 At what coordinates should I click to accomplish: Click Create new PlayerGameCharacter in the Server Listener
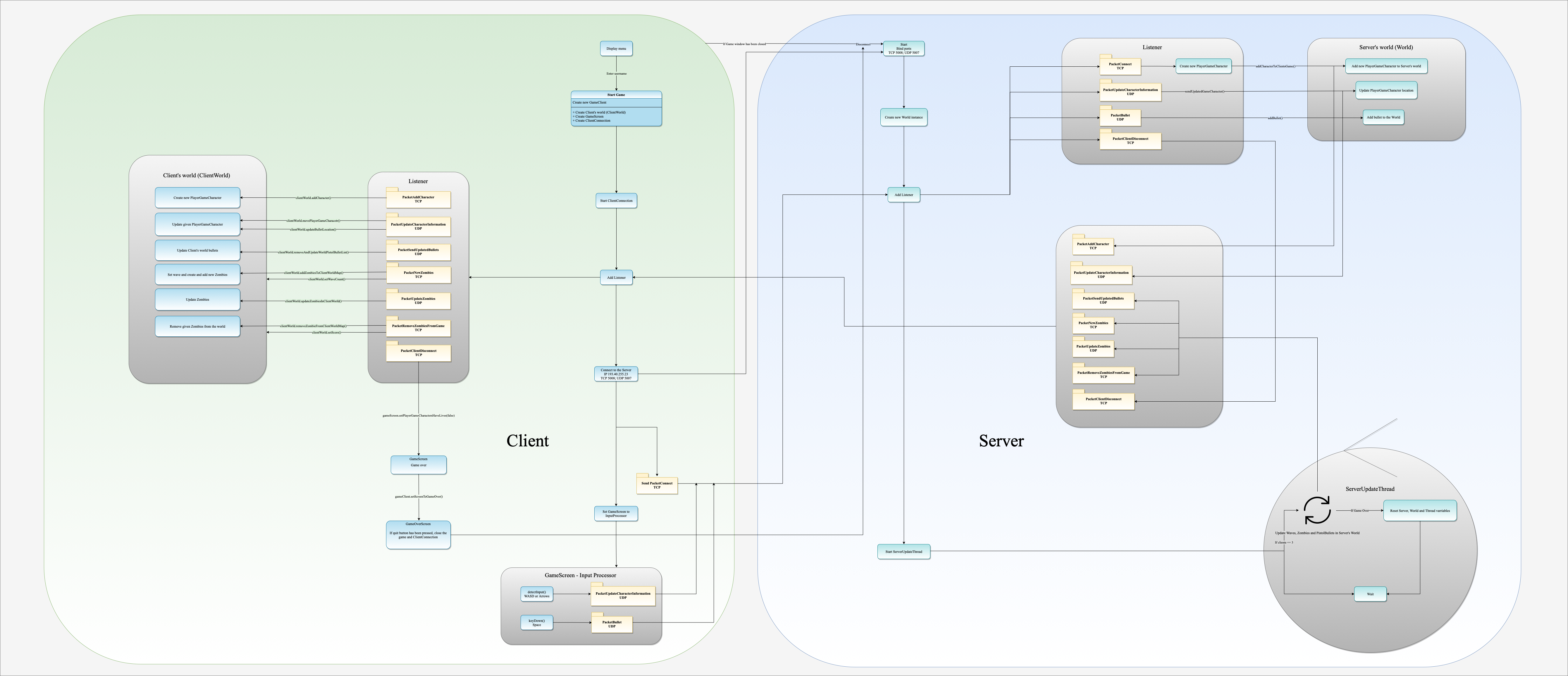click(1203, 66)
